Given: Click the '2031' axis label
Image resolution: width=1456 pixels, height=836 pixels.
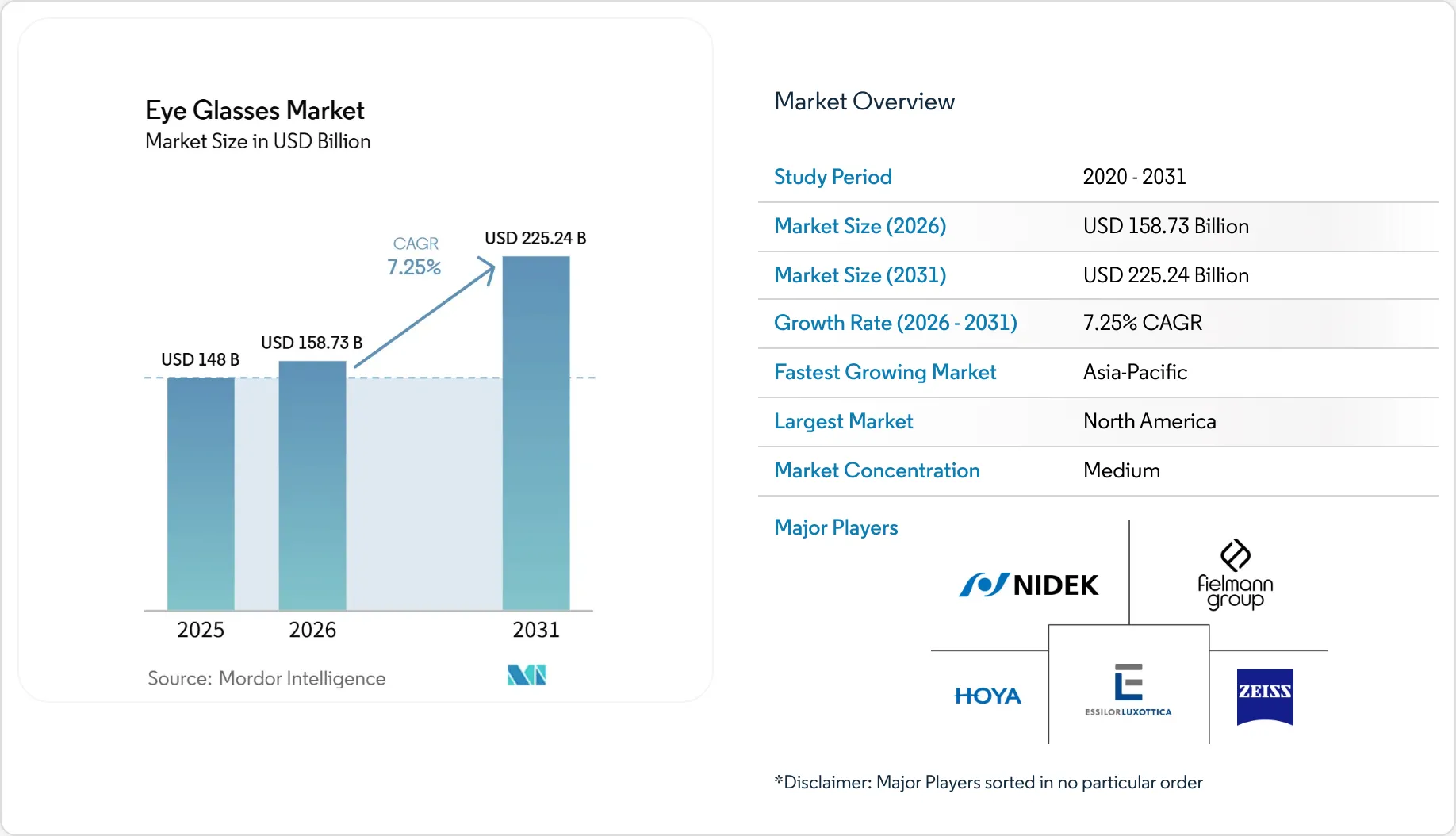Looking at the screenshot, I should click(536, 630).
